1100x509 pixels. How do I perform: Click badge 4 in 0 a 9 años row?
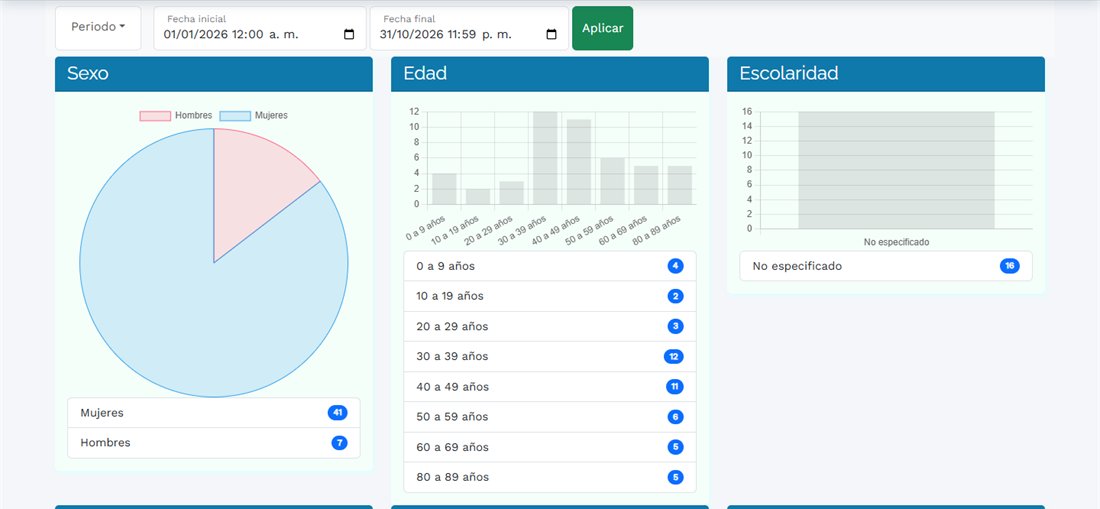pyautogui.click(x=676, y=266)
